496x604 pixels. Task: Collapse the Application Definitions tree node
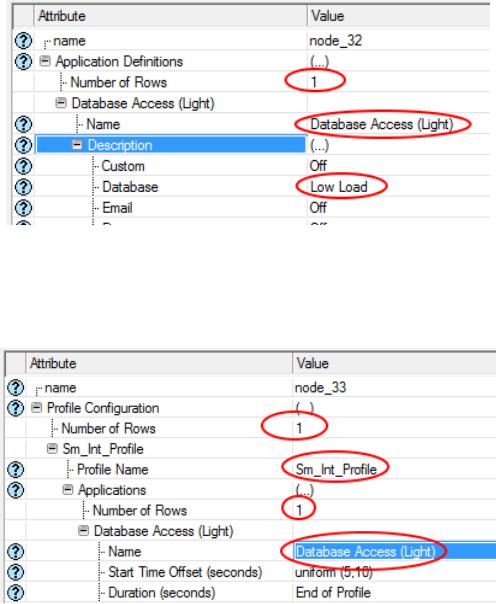click(45, 61)
